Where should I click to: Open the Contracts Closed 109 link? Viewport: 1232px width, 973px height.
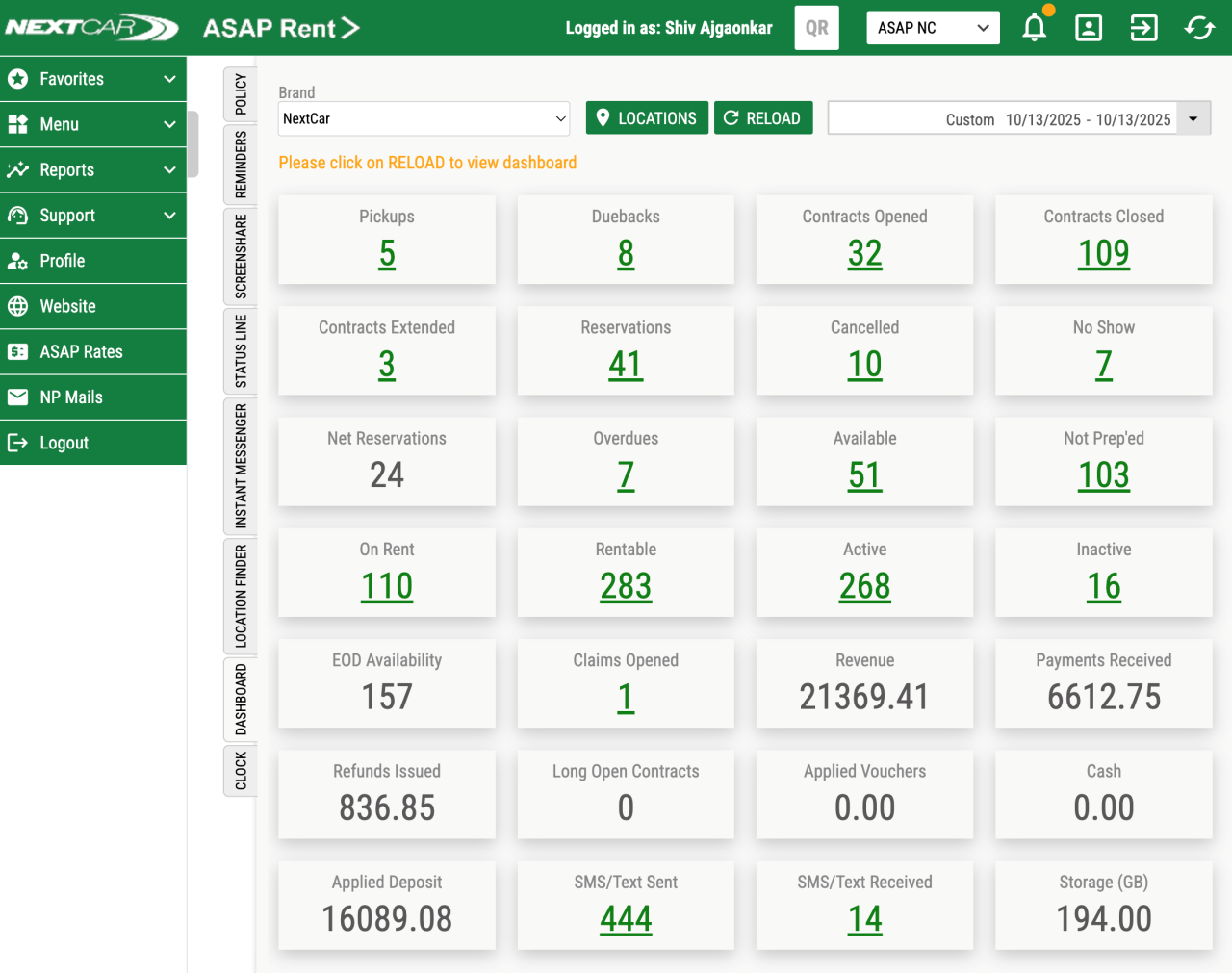point(1103,254)
